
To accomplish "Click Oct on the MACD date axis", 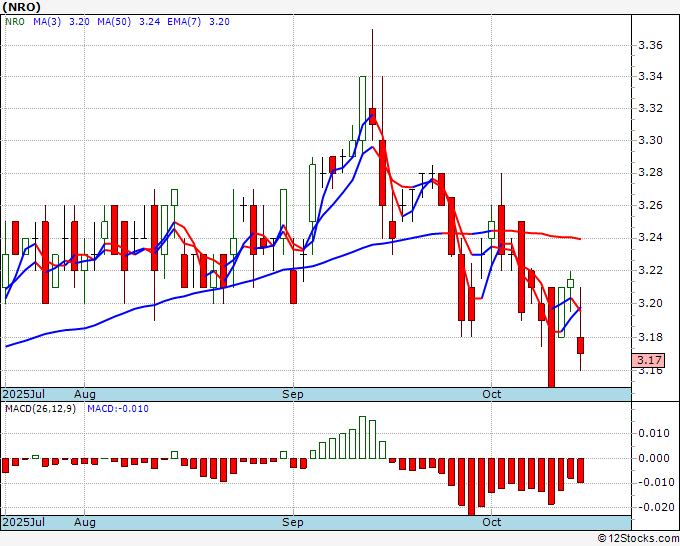I will 492,522.
